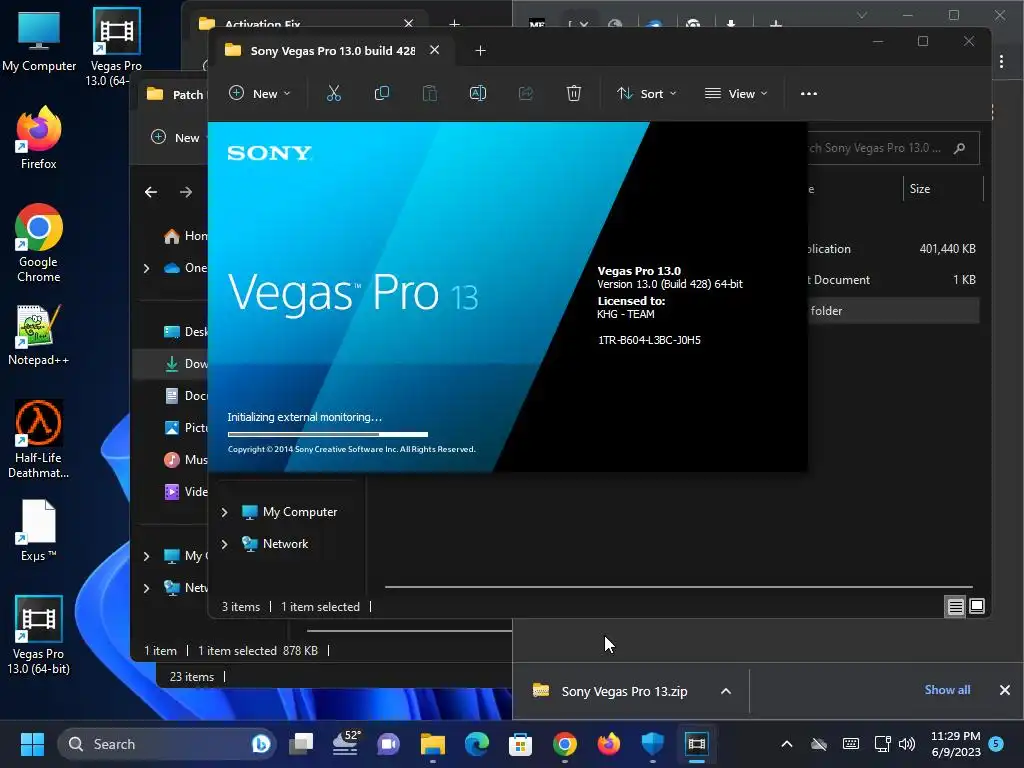Click the horizontal scrollbar in front window

pos(679,586)
